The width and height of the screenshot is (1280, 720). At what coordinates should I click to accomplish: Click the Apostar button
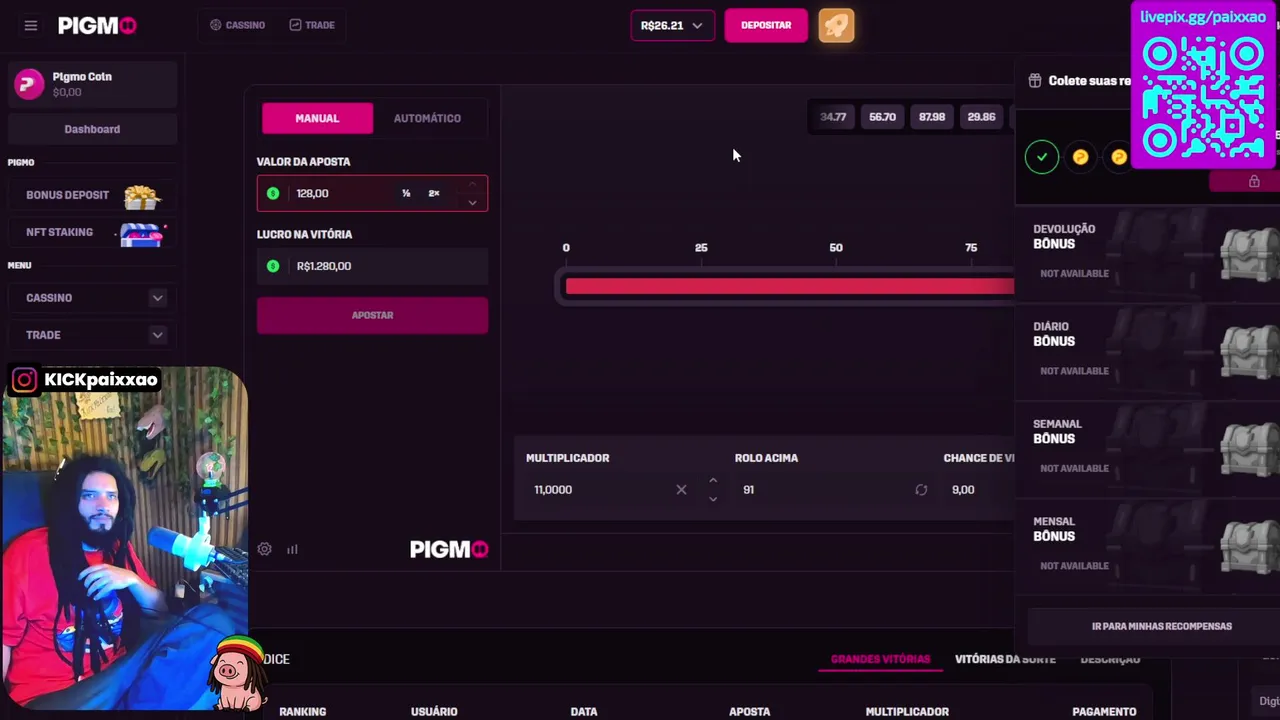click(x=372, y=315)
